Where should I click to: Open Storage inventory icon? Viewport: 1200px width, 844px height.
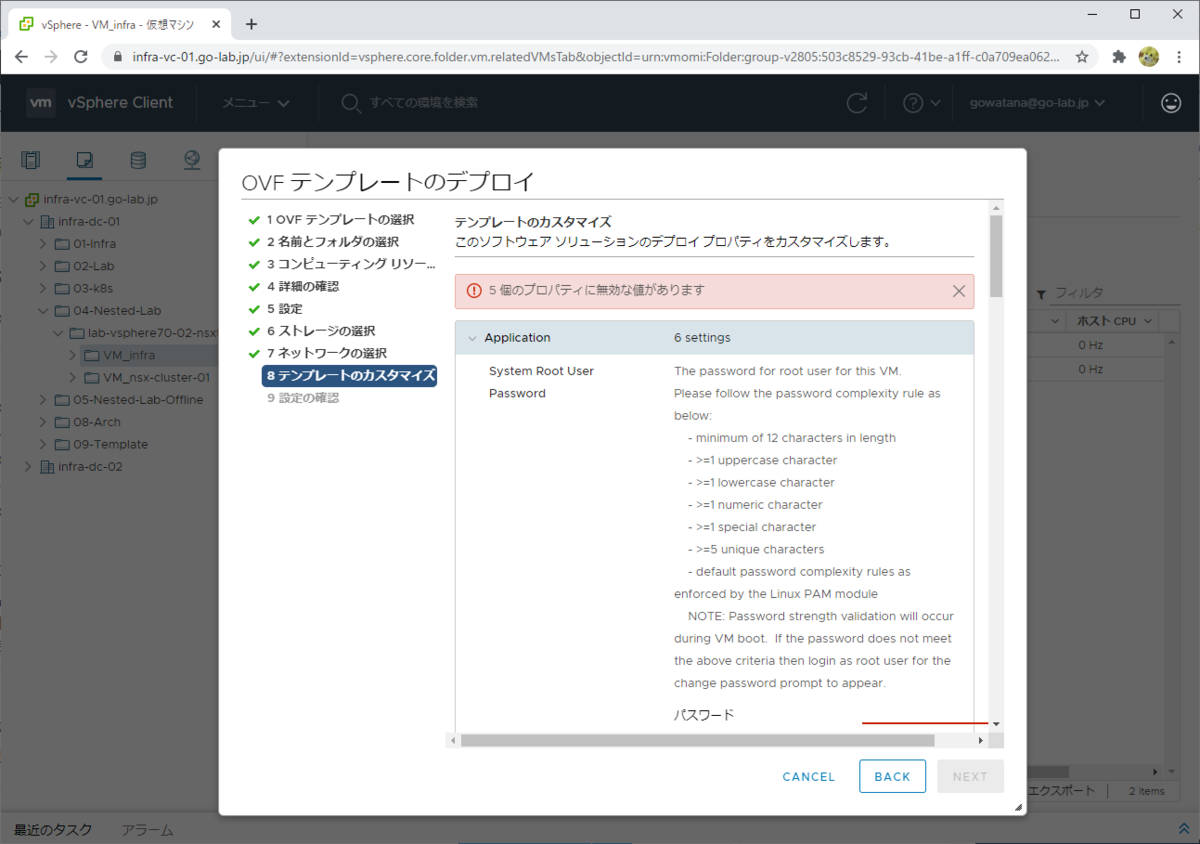[x=138, y=160]
